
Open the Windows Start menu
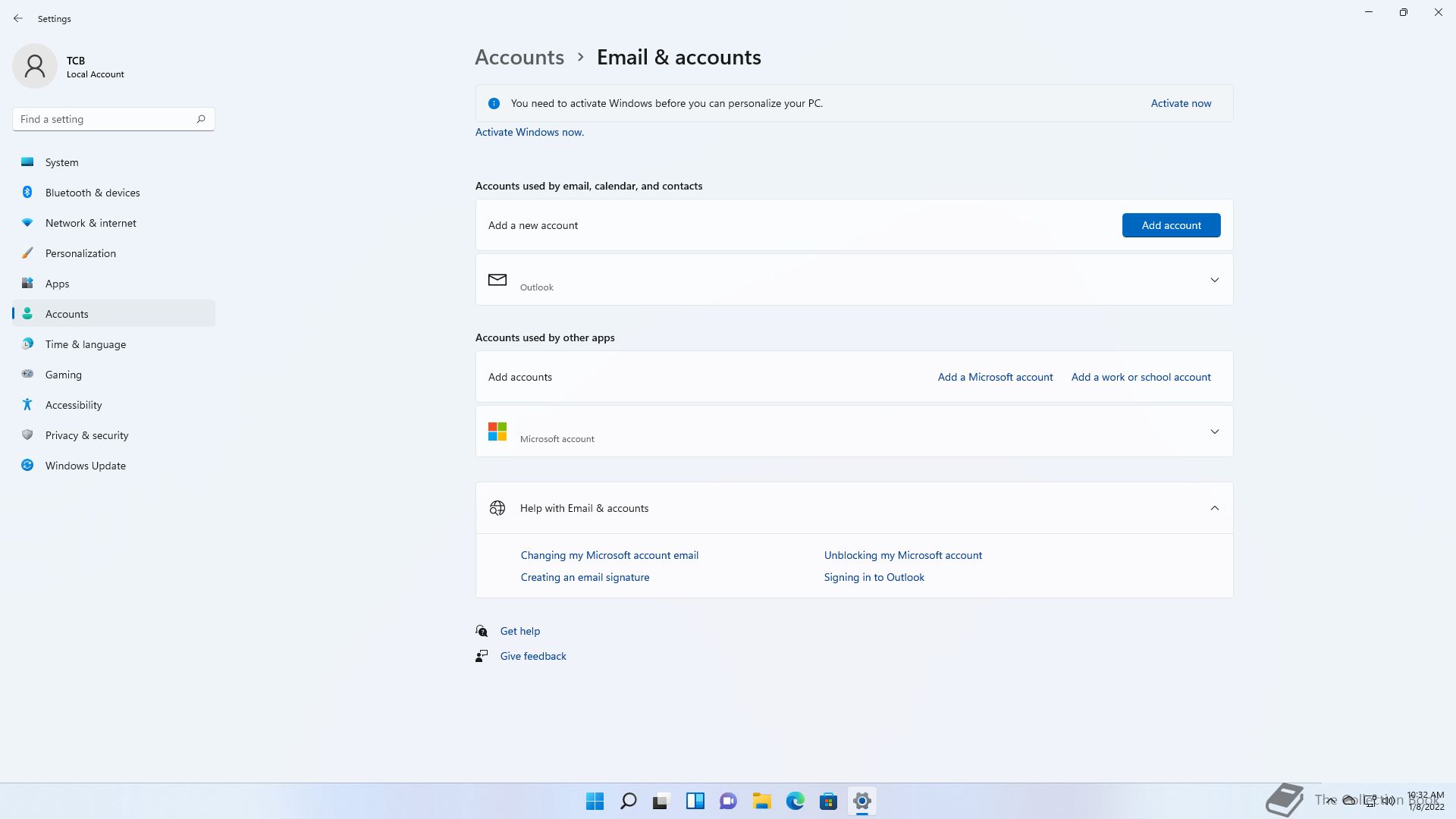(x=595, y=801)
